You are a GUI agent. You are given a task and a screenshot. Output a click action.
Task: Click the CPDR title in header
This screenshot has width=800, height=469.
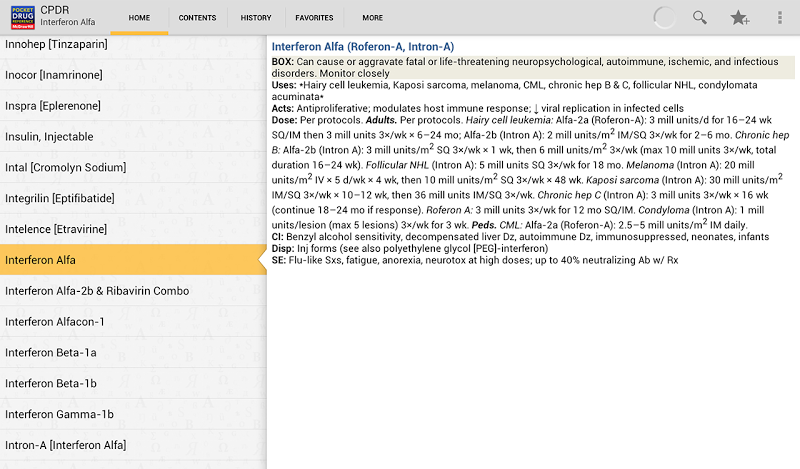coord(55,10)
